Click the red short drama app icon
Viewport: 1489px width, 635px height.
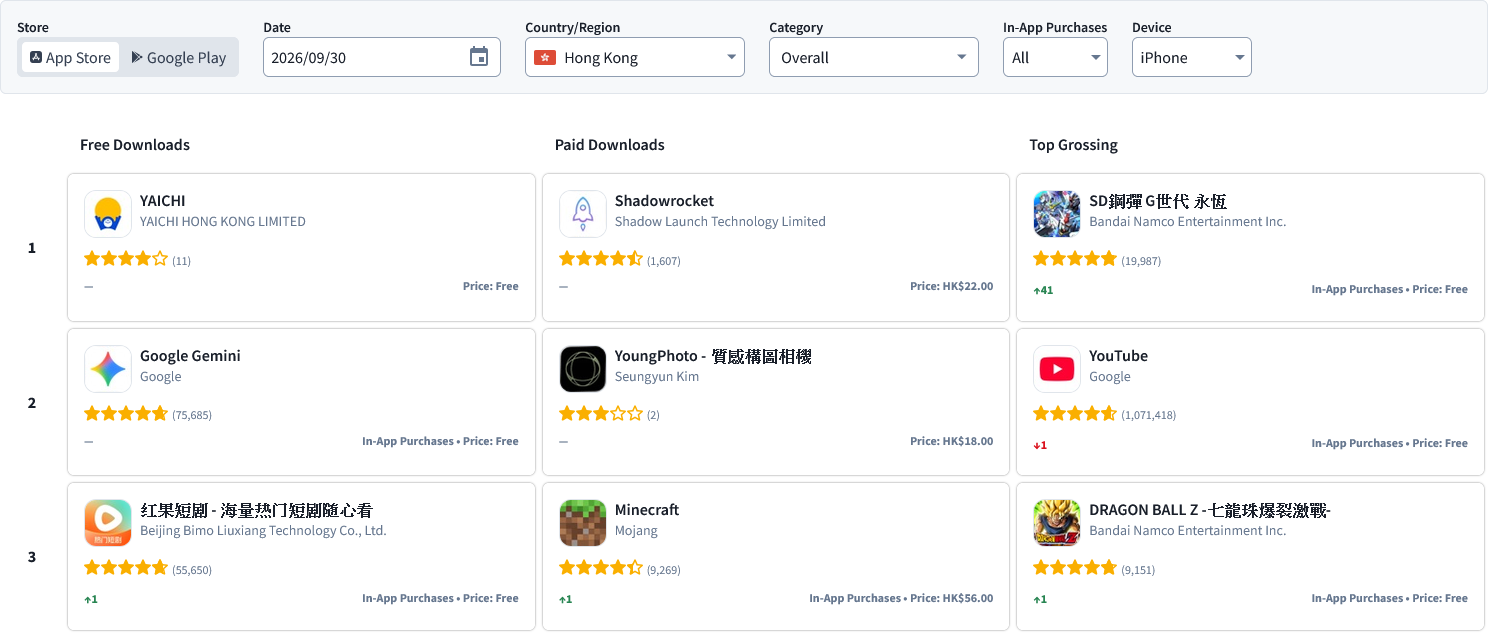coord(108,523)
